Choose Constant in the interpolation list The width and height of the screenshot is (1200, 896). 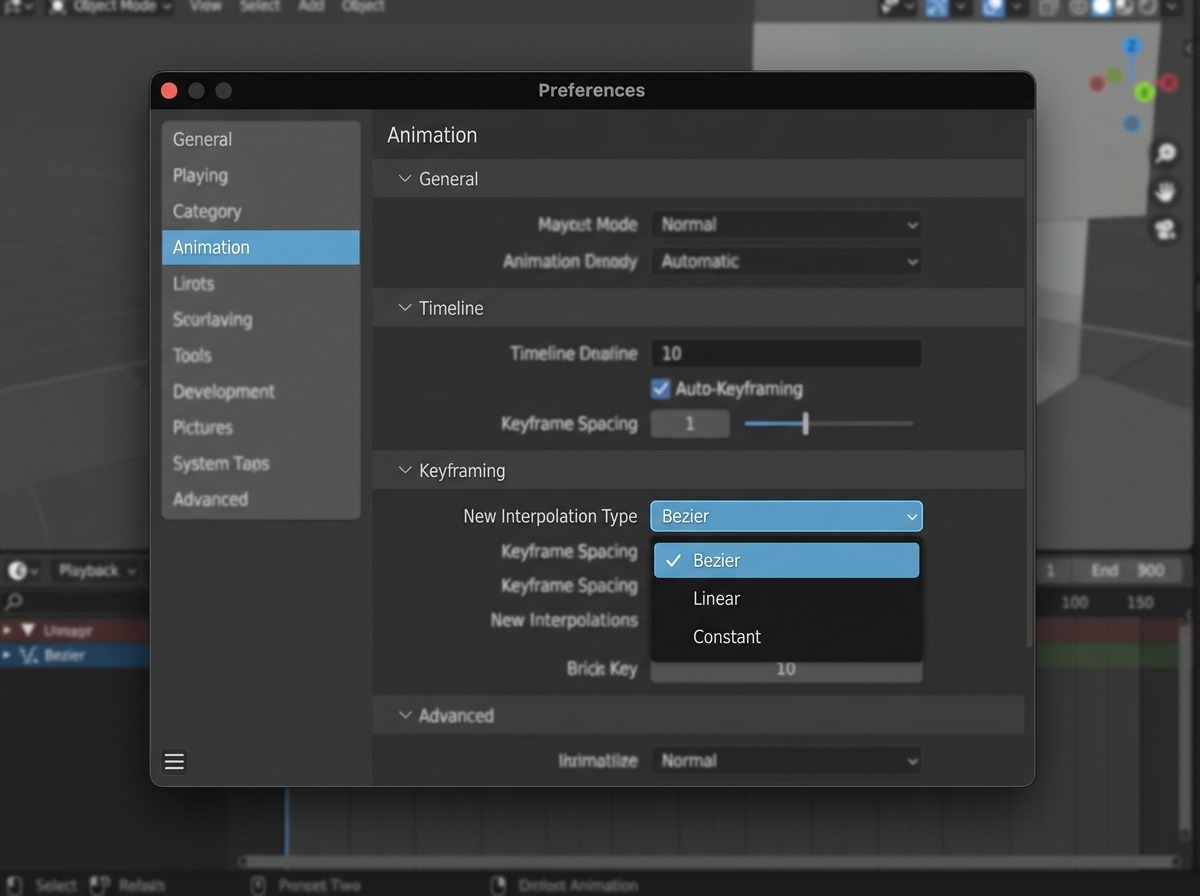786,636
